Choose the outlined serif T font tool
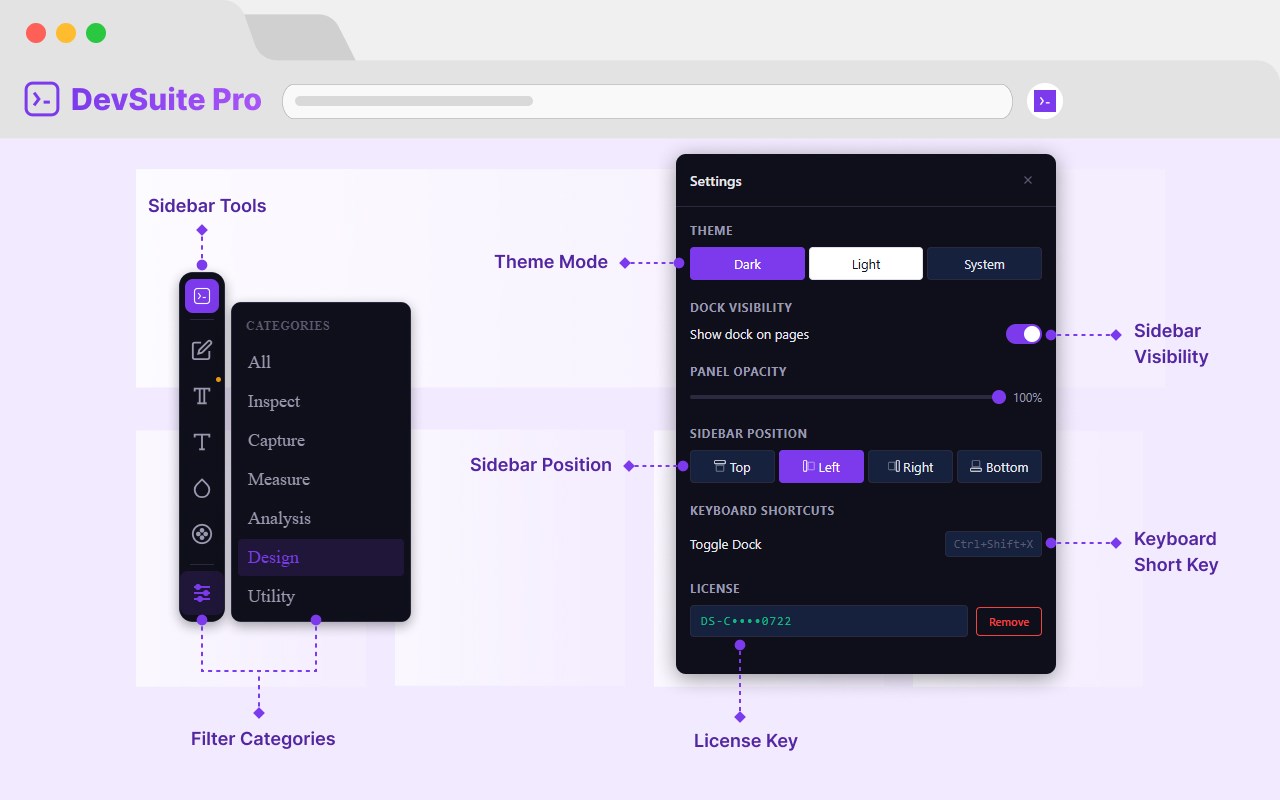Viewport: 1280px width, 800px height. 202,396
